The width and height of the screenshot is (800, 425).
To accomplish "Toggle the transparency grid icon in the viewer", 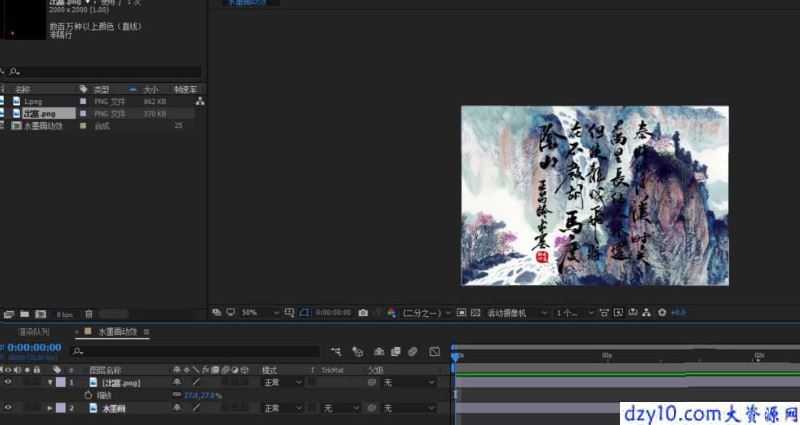I will pos(476,313).
